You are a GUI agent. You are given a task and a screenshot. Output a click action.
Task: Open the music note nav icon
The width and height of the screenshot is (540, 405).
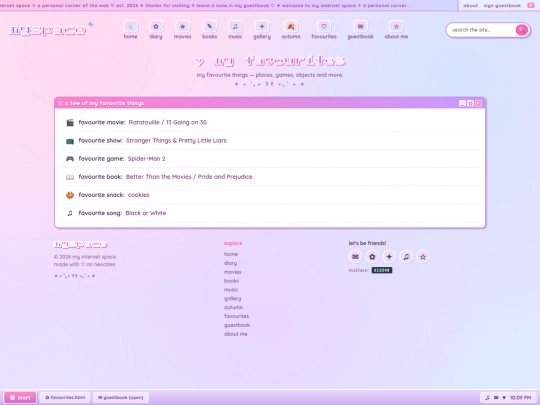point(235,27)
